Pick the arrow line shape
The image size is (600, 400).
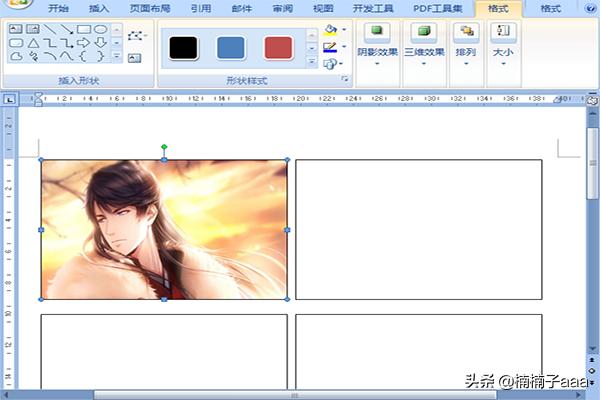point(67,29)
